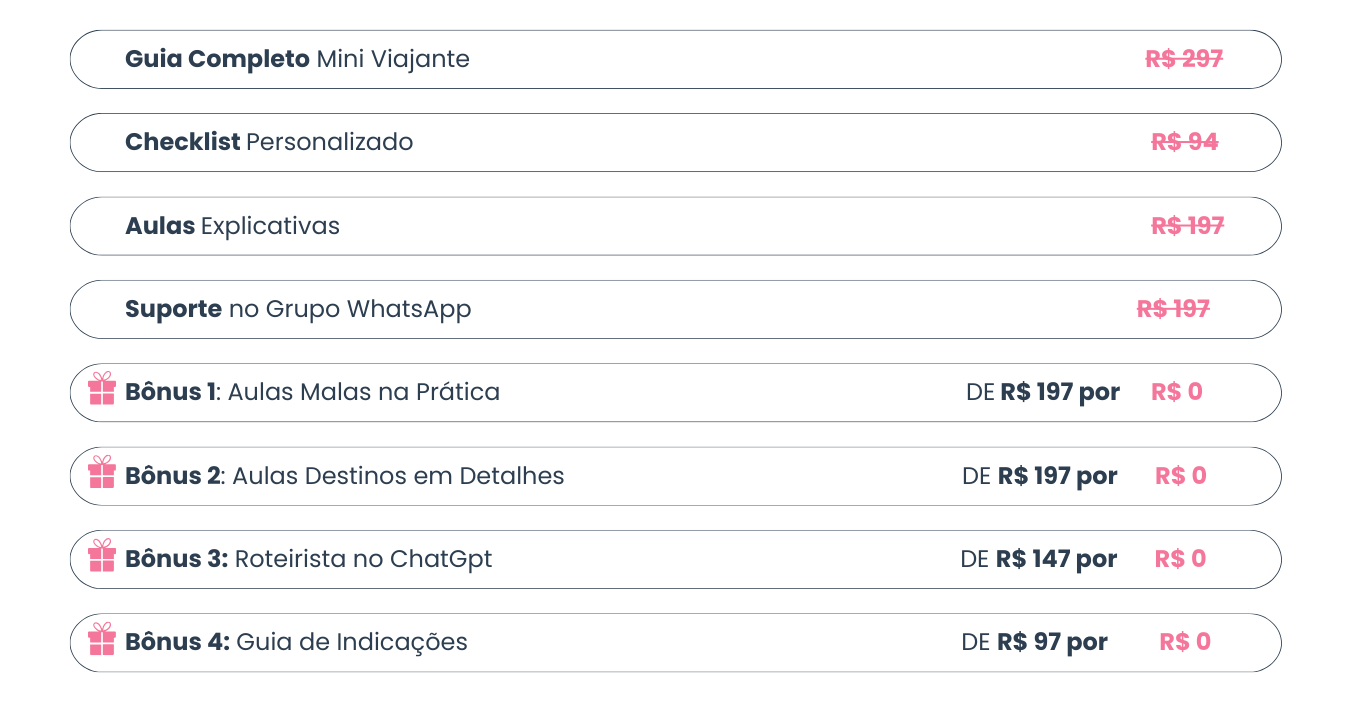Image resolution: width=1366 pixels, height=704 pixels.
Task: Click the Suporte no Grupo WhatsApp text
Action: (x=298, y=309)
